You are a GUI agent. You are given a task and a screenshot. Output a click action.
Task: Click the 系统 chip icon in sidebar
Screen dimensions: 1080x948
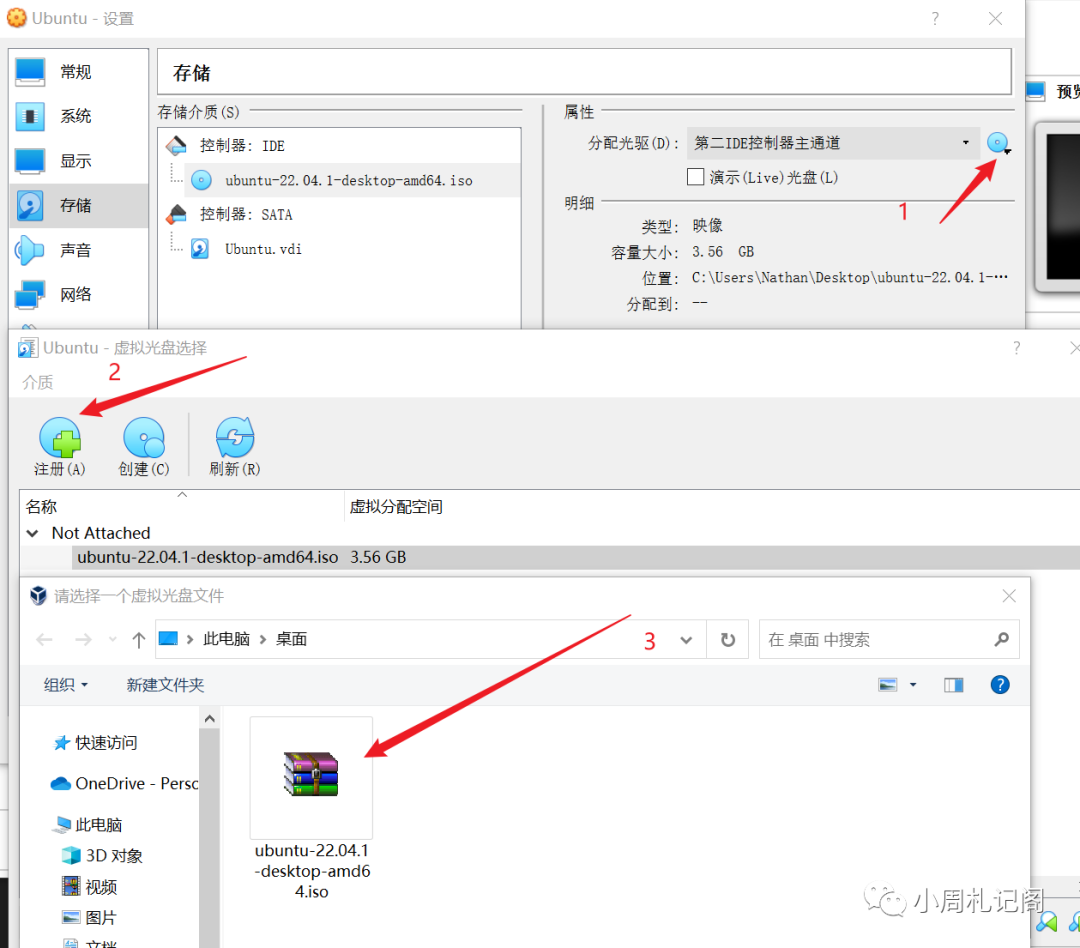[x=30, y=116]
